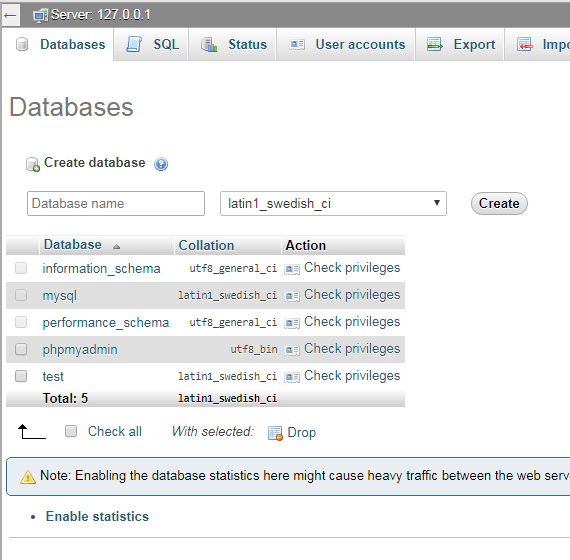Open the test database link
This screenshot has width=570, height=560.
pos(53,376)
